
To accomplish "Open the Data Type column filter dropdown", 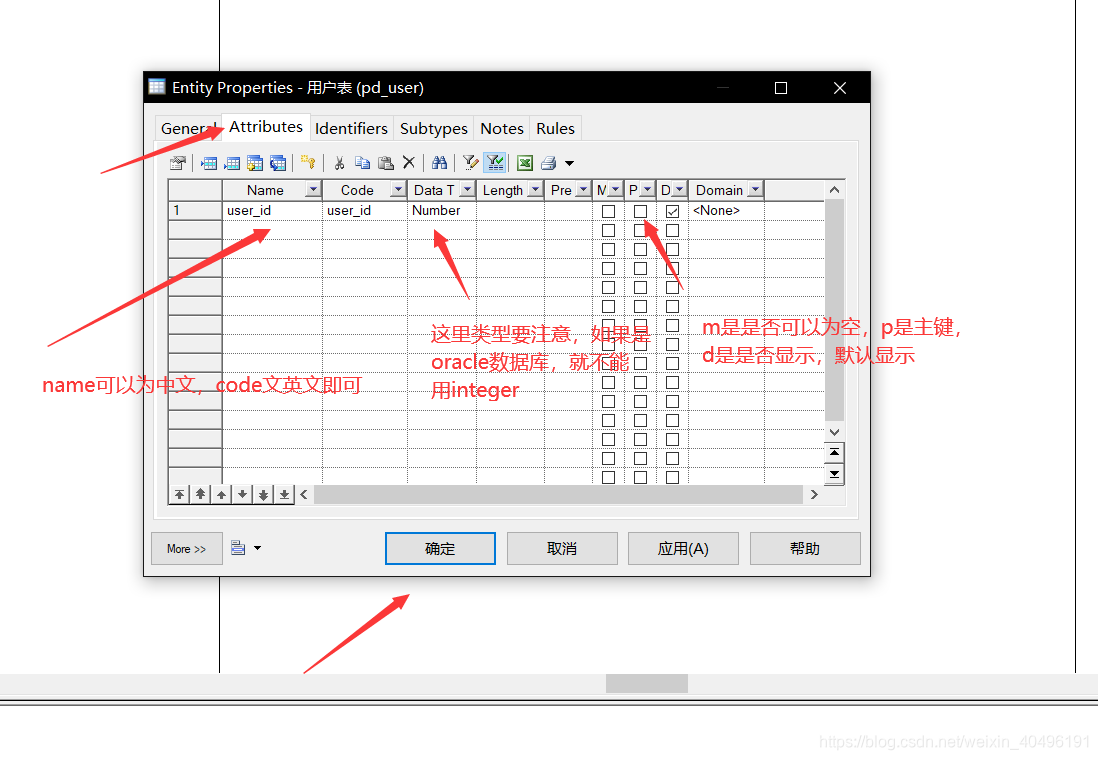I will point(467,190).
